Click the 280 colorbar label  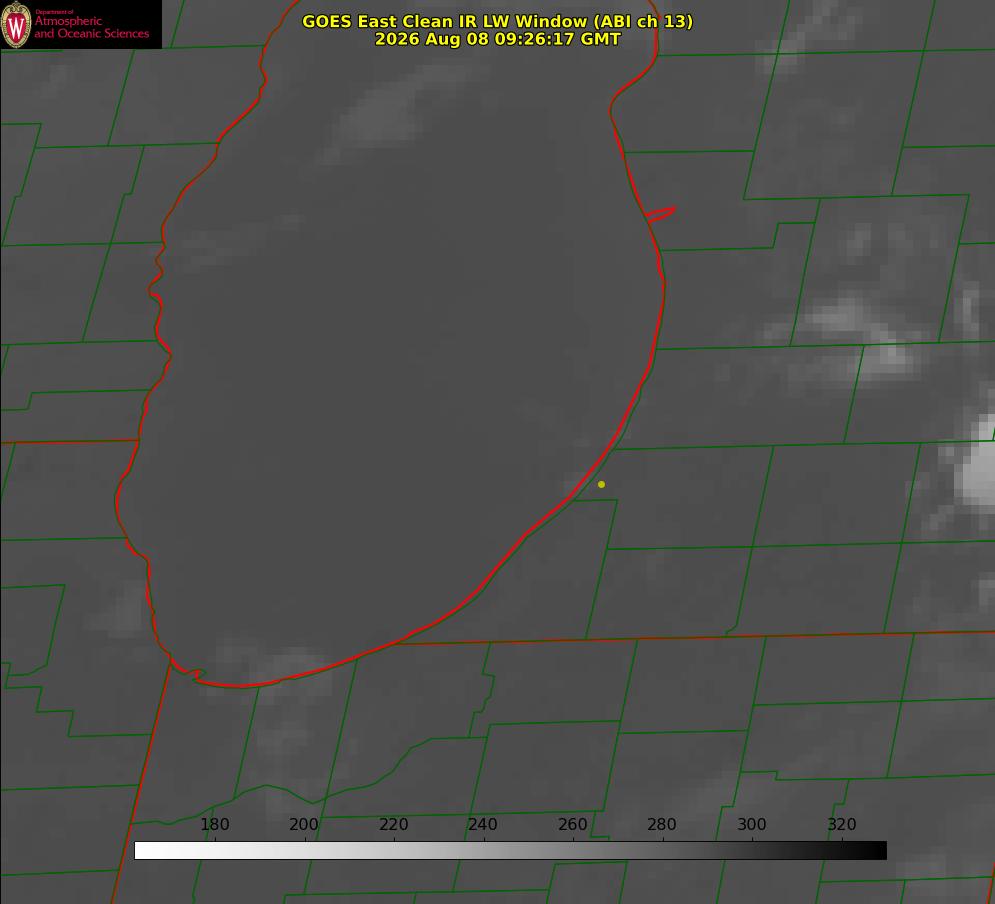(662, 824)
